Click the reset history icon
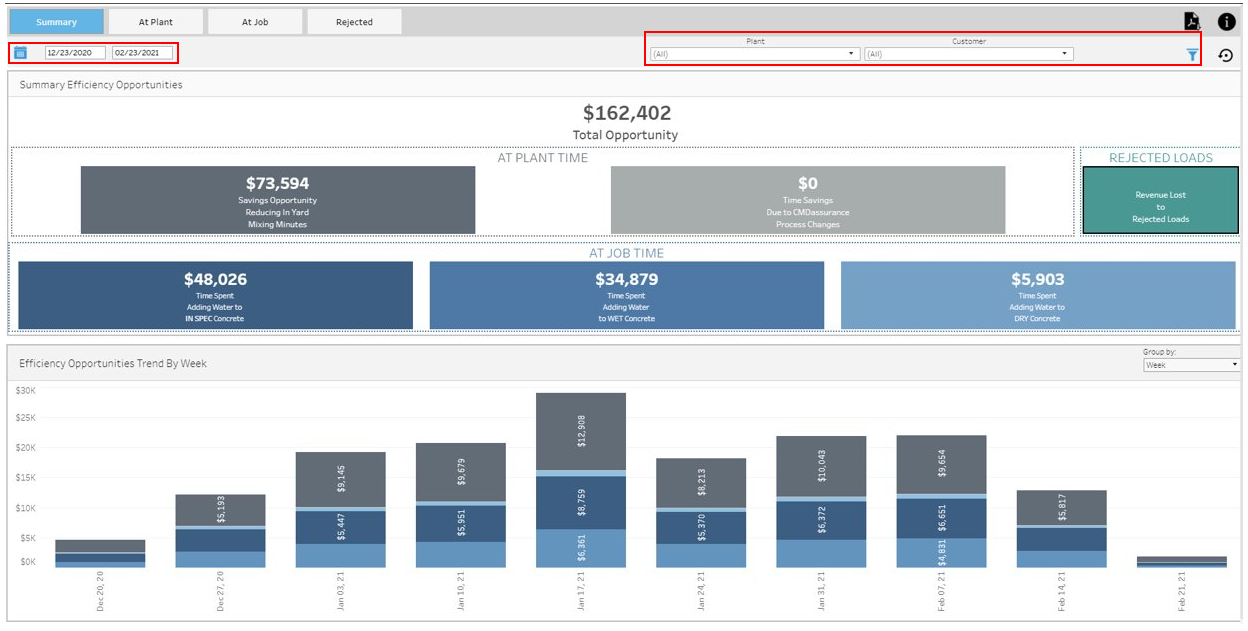This screenshot has height=631, width=1248. point(1226,55)
